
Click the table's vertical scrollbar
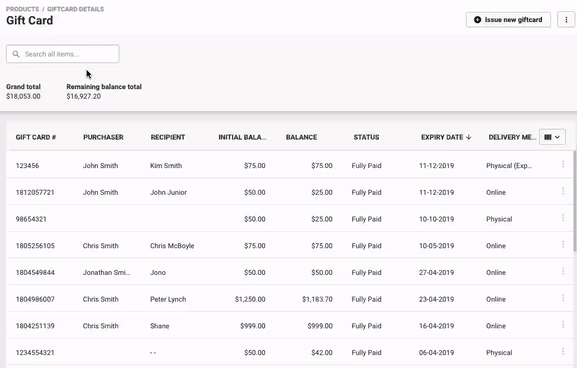pos(574,202)
